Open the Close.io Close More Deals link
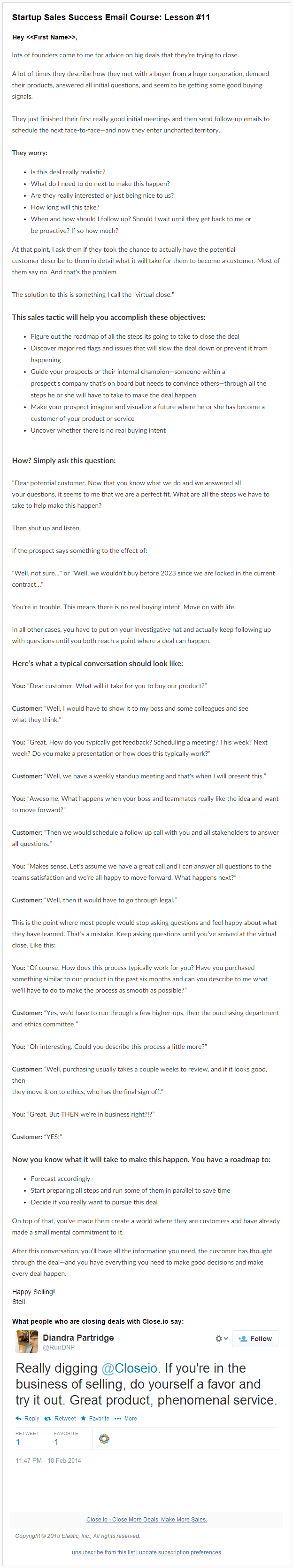293x1568 pixels. click(x=146, y=1519)
